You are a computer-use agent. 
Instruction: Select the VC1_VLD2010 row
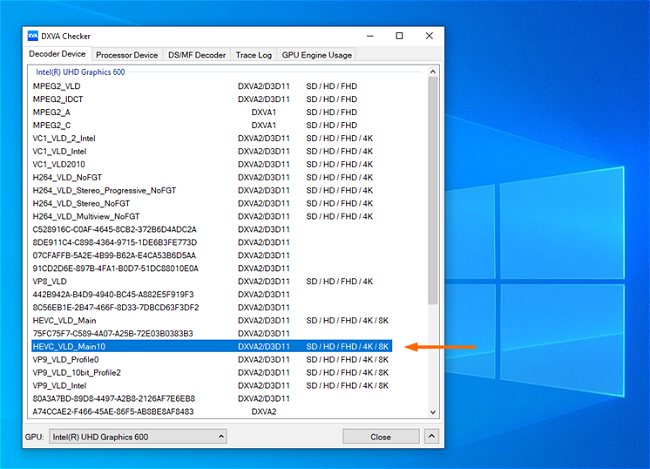[x=211, y=164]
